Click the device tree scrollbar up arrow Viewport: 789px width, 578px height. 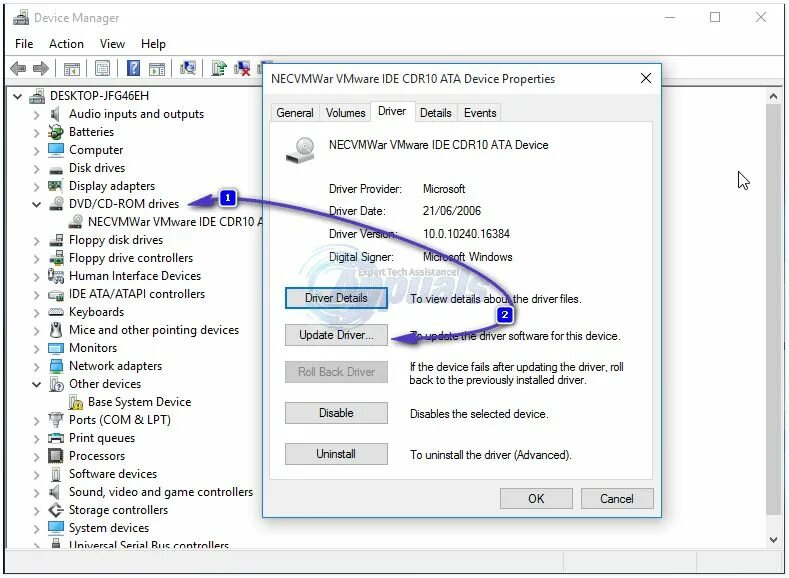pos(773,96)
